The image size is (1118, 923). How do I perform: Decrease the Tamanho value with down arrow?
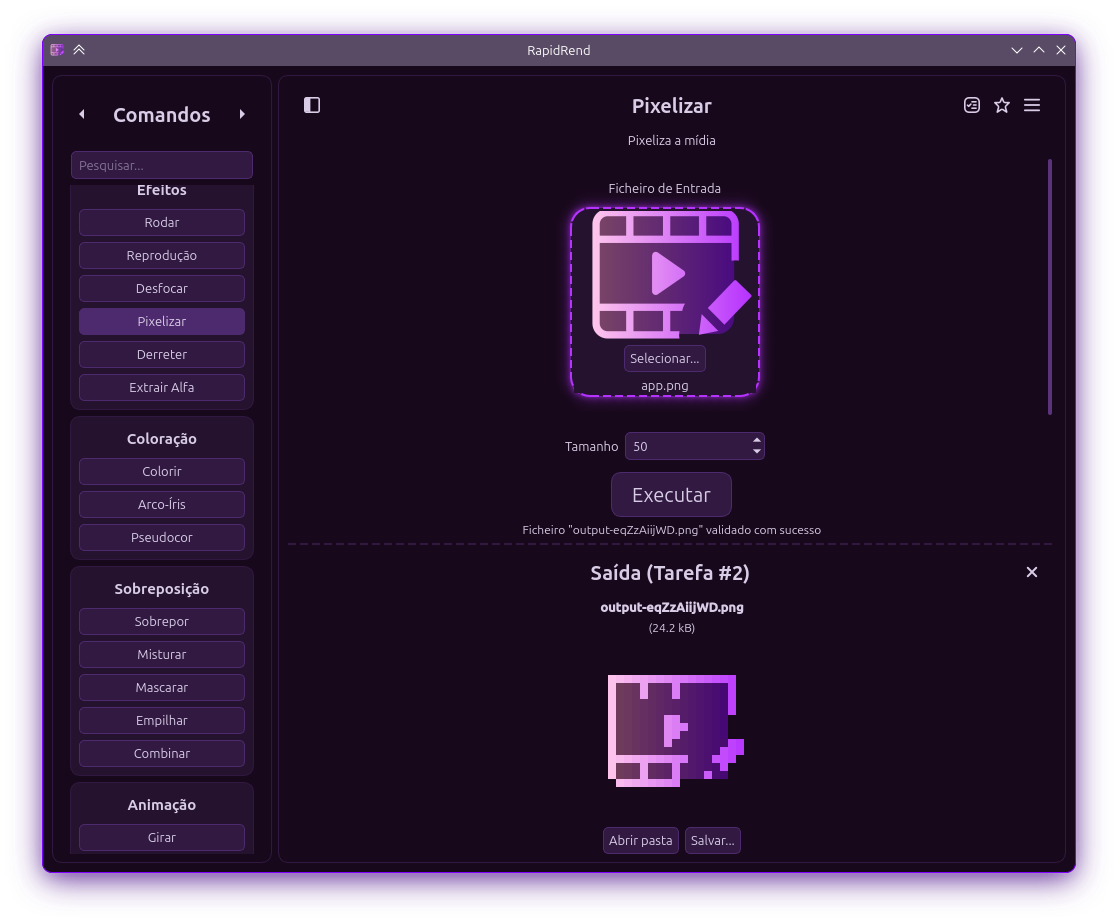[x=757, y=451]
